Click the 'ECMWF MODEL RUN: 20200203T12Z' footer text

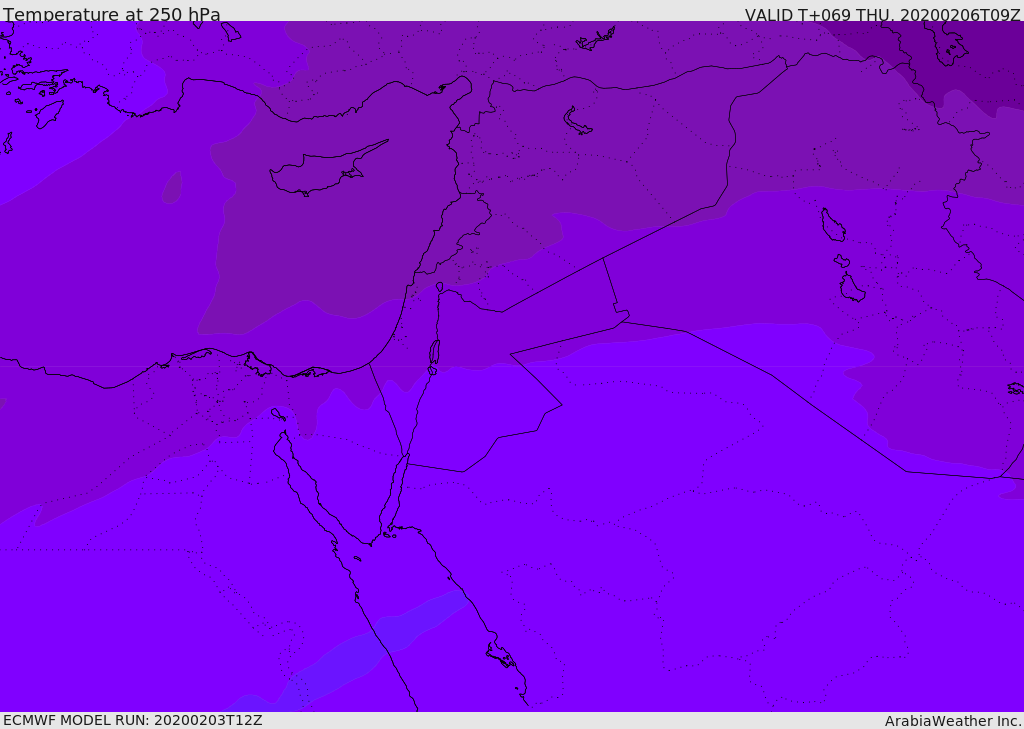133,720
